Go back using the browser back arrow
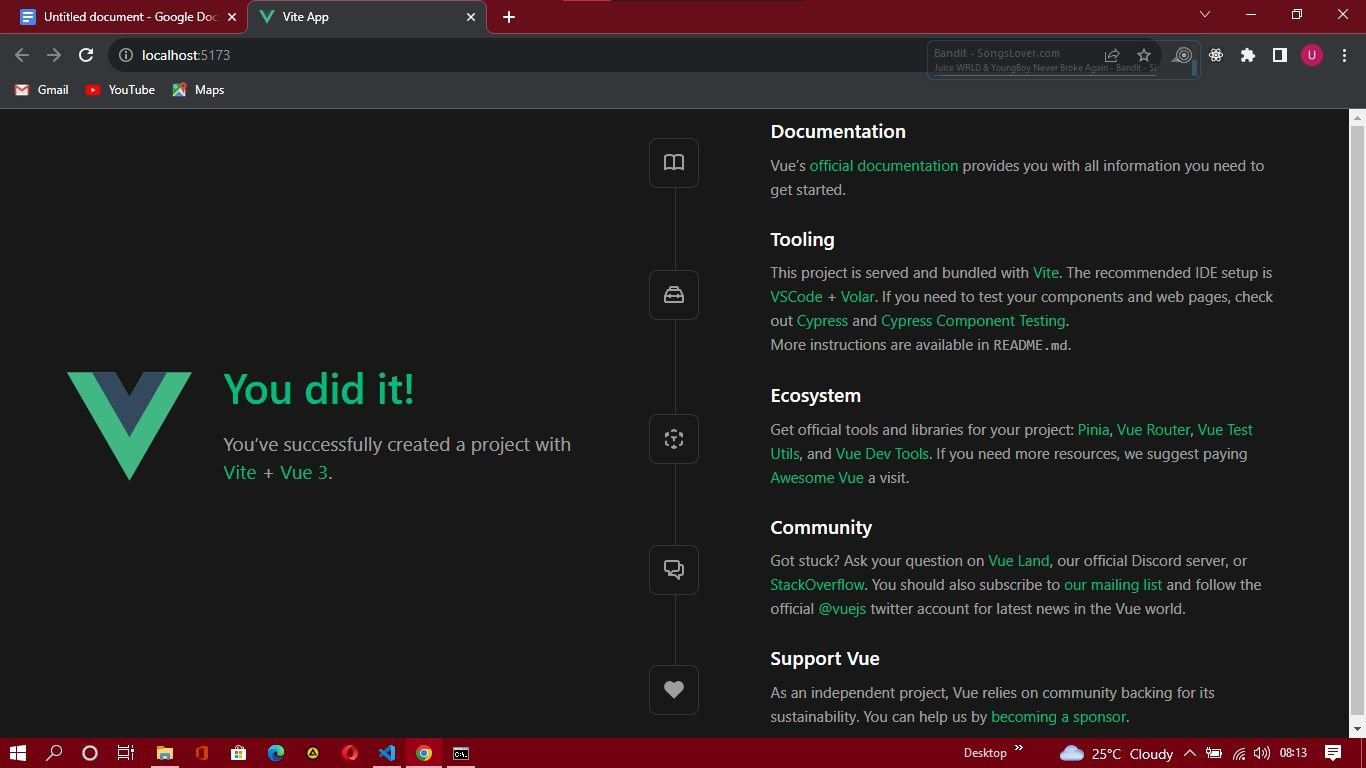 pyautogui.click(x=22, y=55)
